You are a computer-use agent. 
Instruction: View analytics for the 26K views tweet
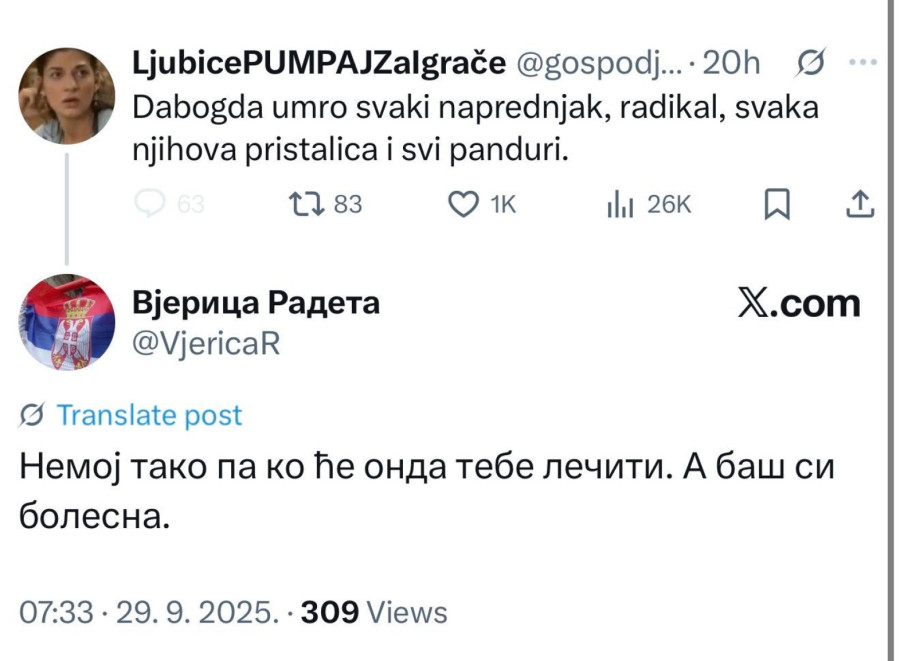click(x=622, y=204)
